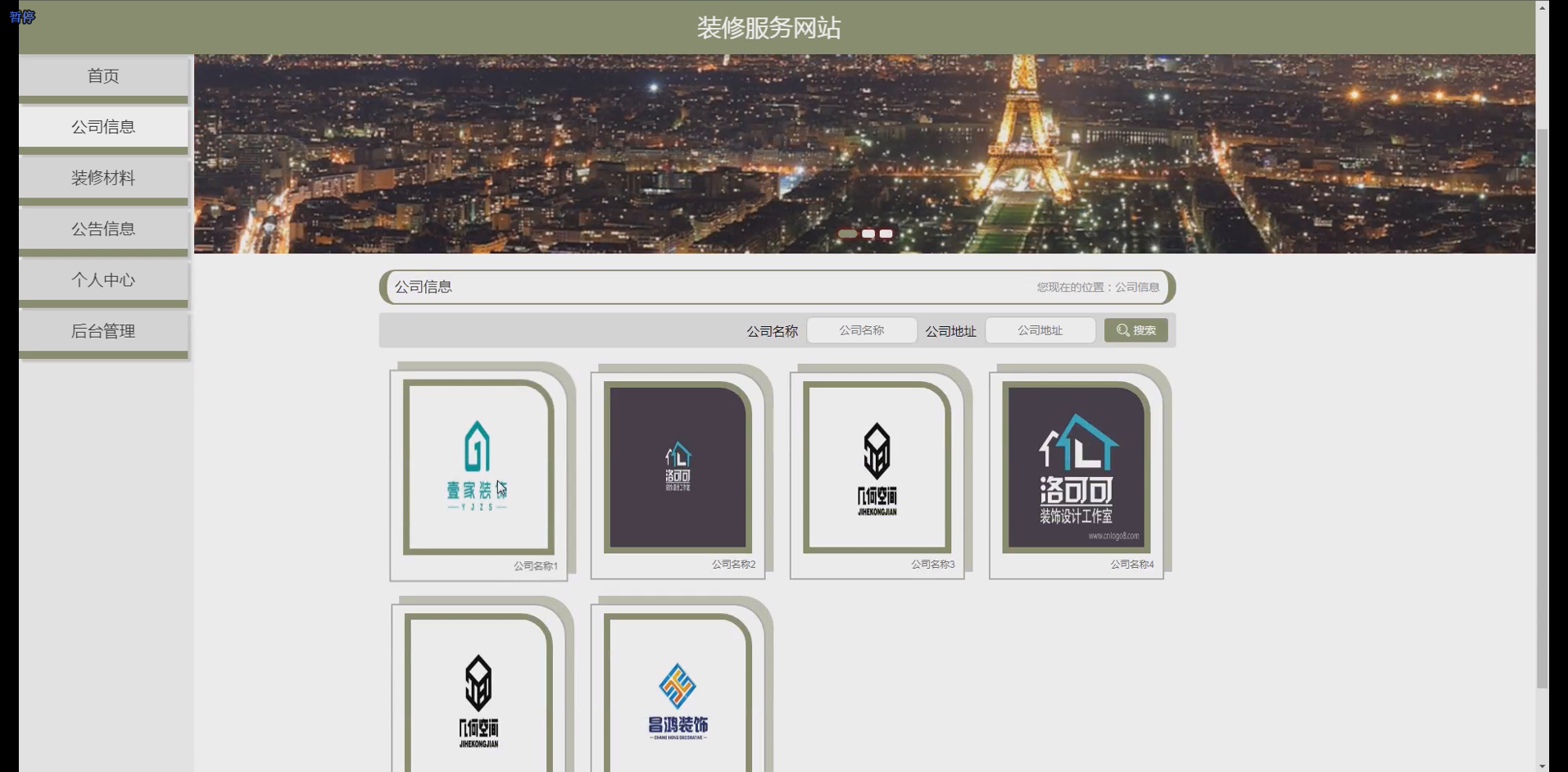Click the 公司名称4 caption text

point(1132,565)
